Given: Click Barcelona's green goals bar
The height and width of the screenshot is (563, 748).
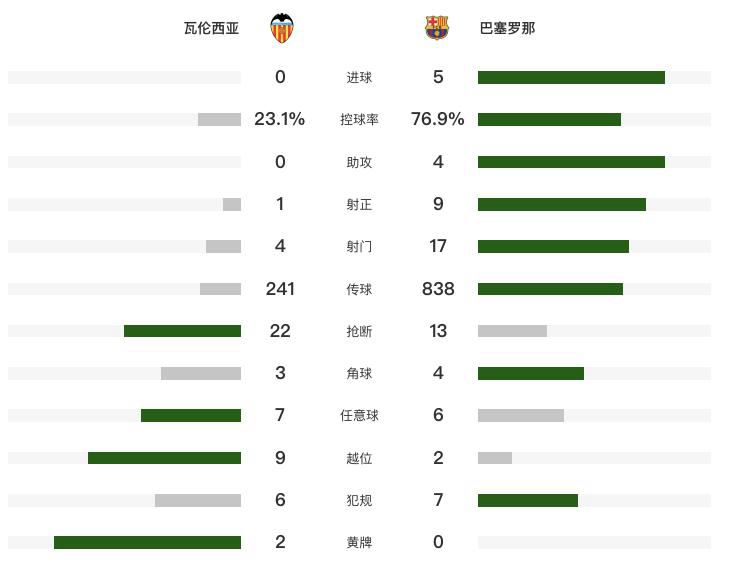Looking at the screenshot, I should 571,77.
